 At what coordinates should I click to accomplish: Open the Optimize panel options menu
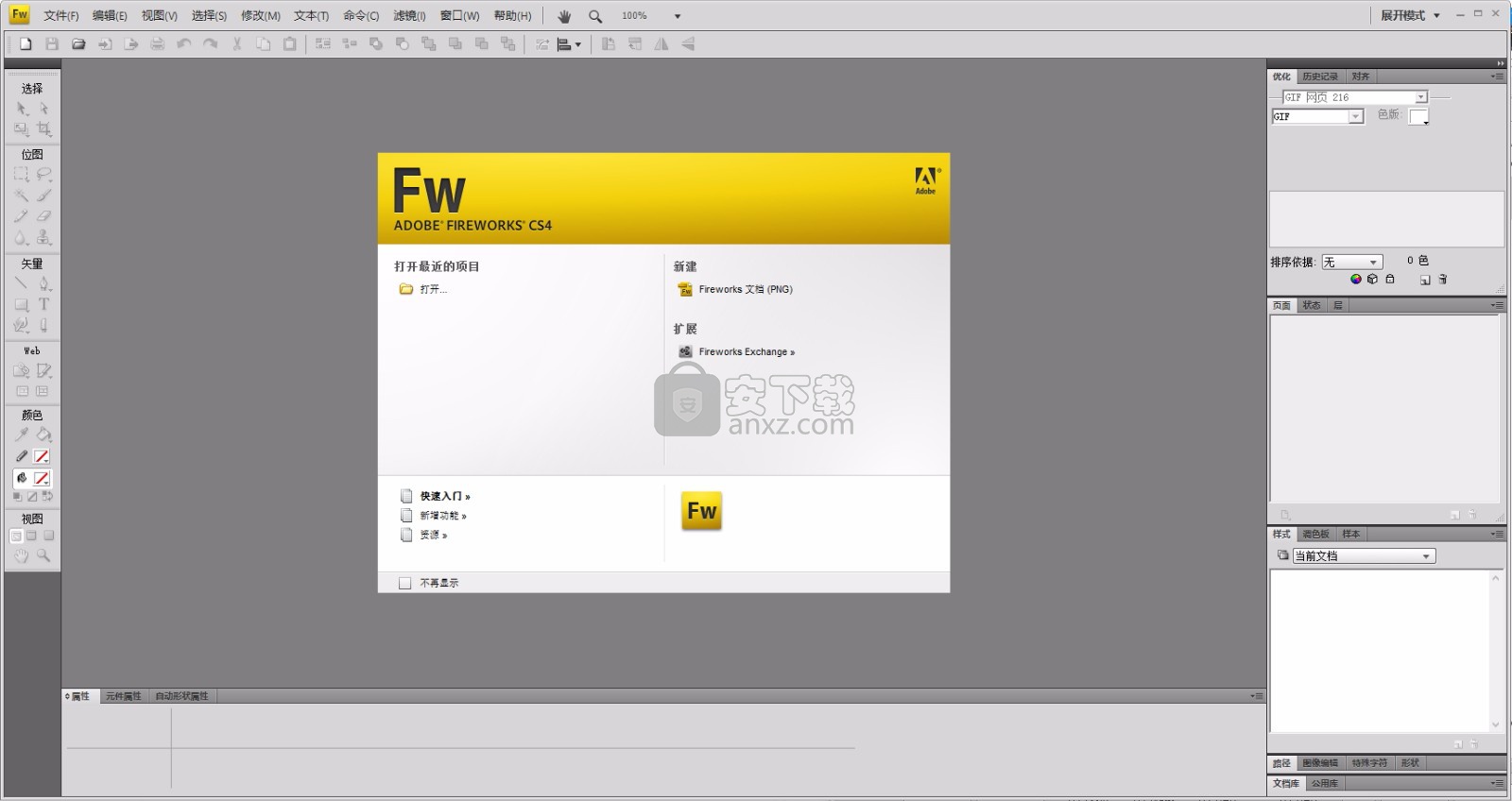tap(1497, 77)
